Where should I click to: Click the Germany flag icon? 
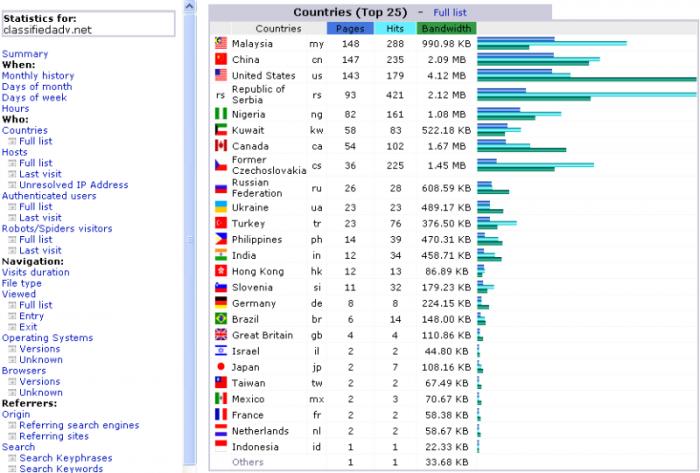pyautogui.click(x=221, y=303)
